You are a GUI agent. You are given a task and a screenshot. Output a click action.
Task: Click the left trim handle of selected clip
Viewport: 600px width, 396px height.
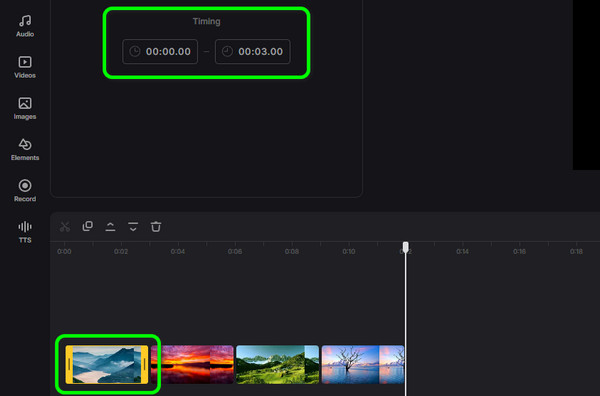pyautogui.click(x=69, y=365)
